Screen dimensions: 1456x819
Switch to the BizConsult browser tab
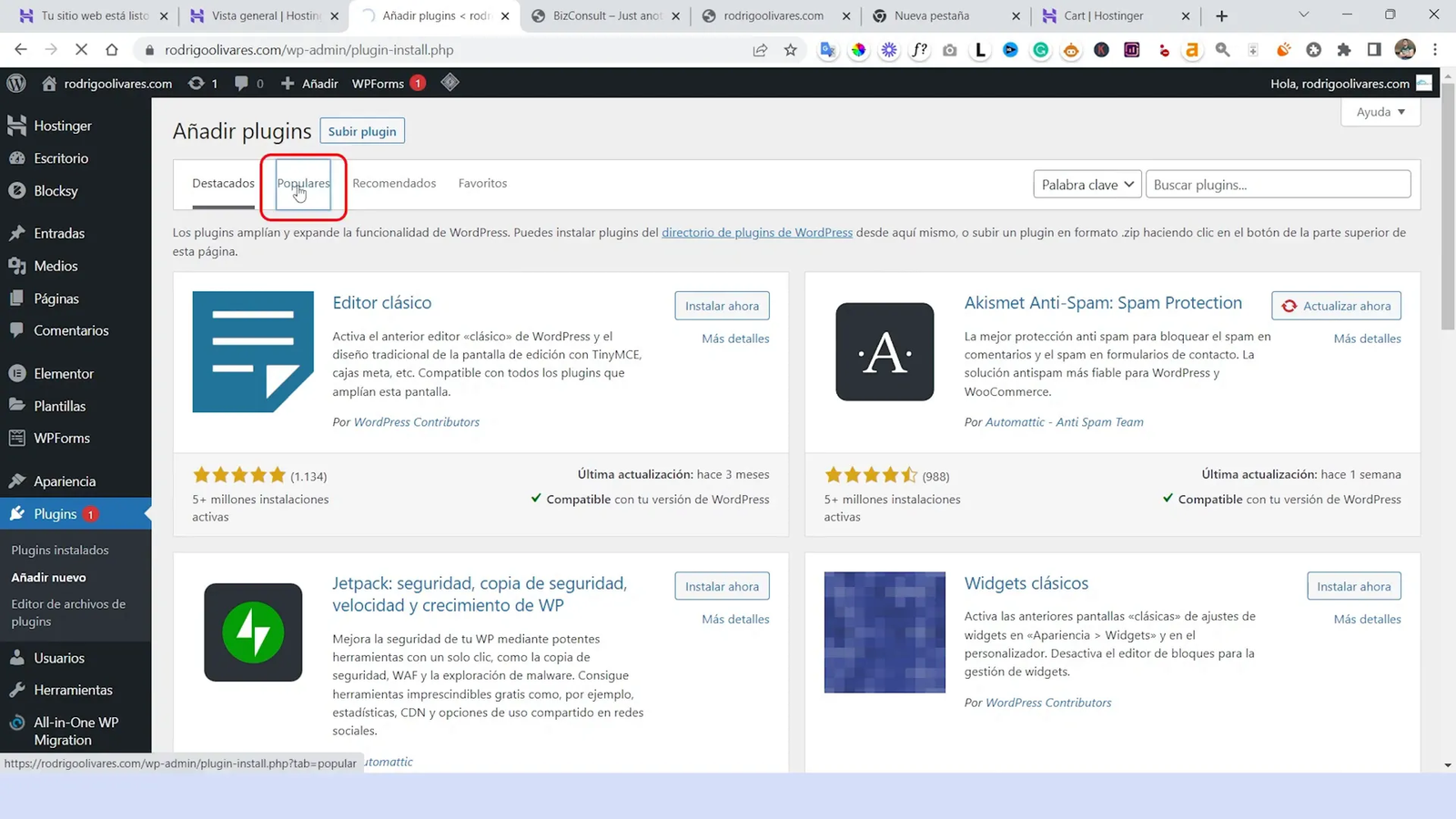click(x=601, y=15)
